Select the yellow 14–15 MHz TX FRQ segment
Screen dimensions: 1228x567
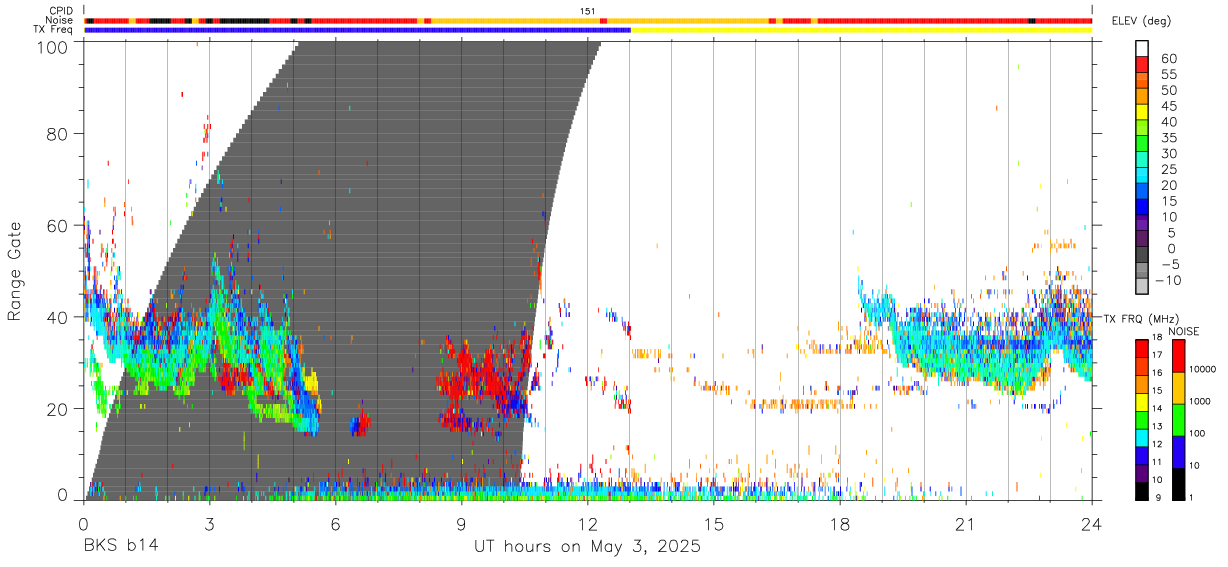(x=1142, y=401)
